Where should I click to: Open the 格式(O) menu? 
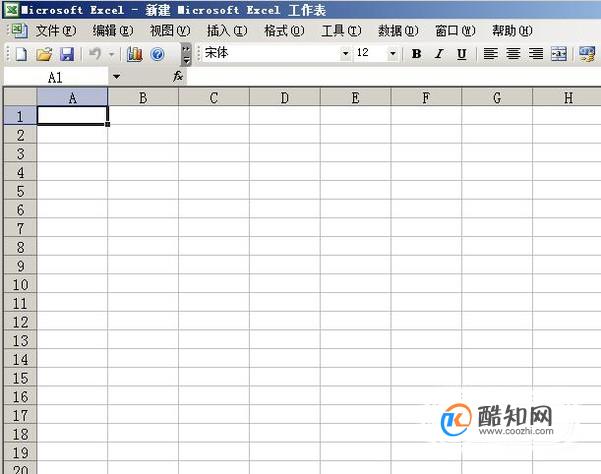[284, 31]
